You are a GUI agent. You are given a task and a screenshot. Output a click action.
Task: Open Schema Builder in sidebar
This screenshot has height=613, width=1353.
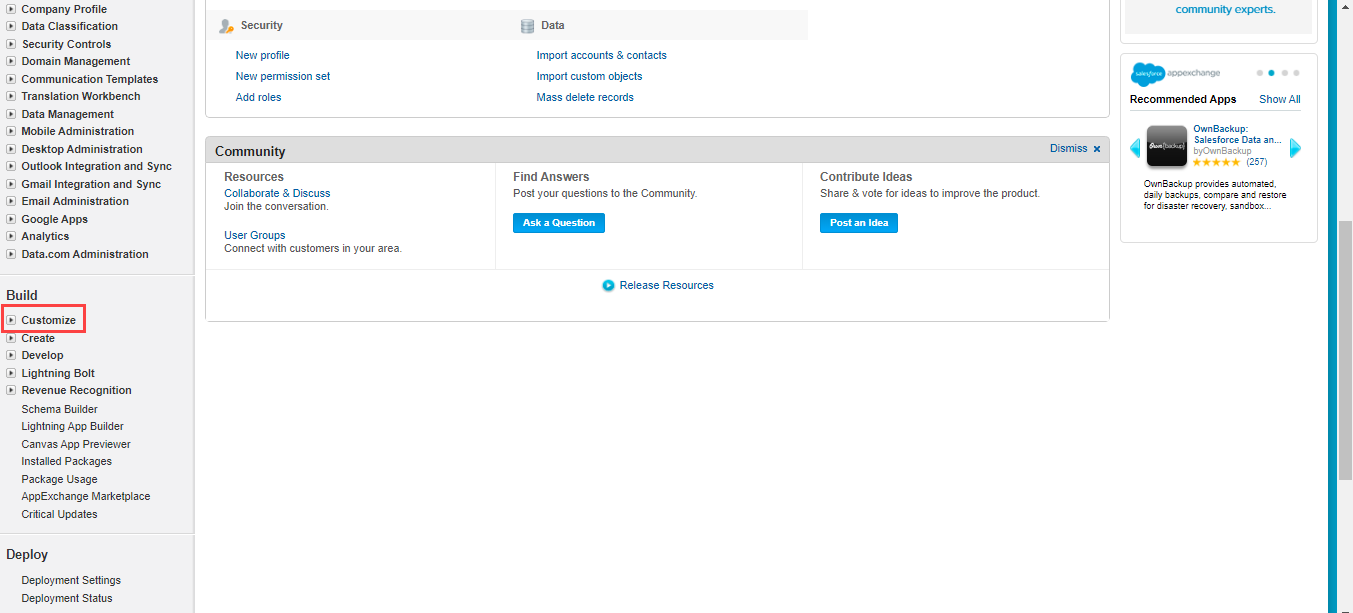(x=60, y=409)
